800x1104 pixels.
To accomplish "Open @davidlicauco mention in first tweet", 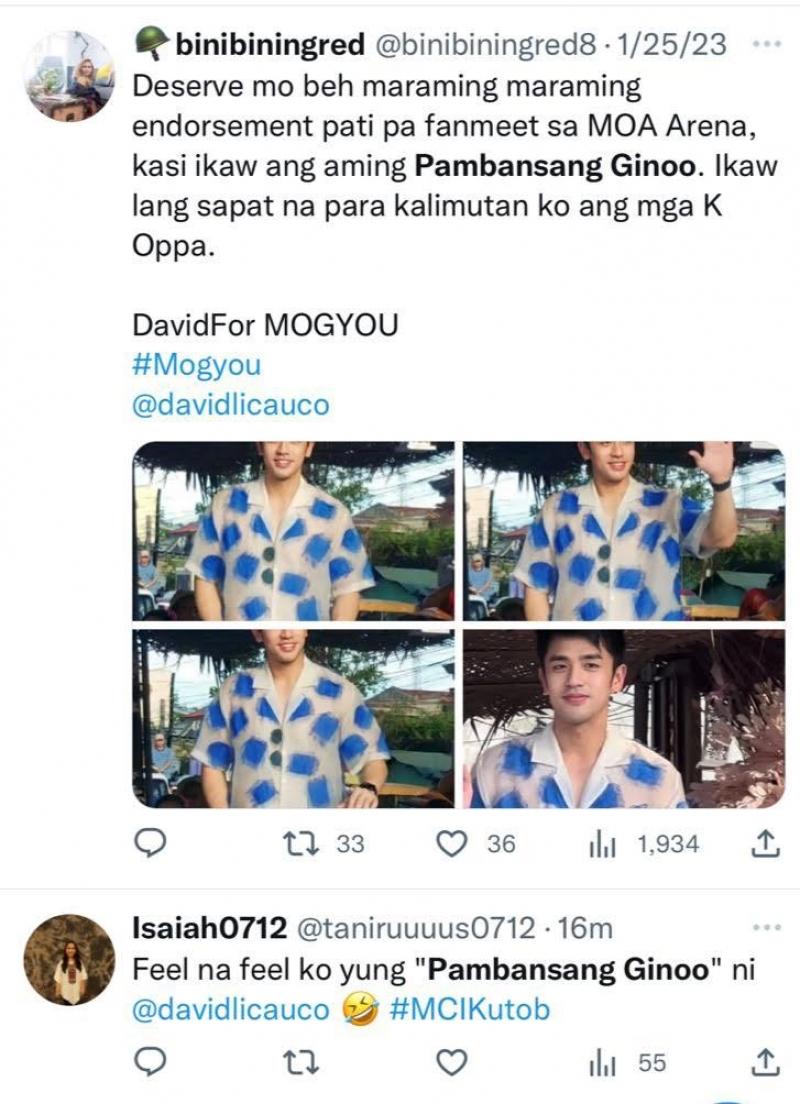I will [x=230, y=405].
